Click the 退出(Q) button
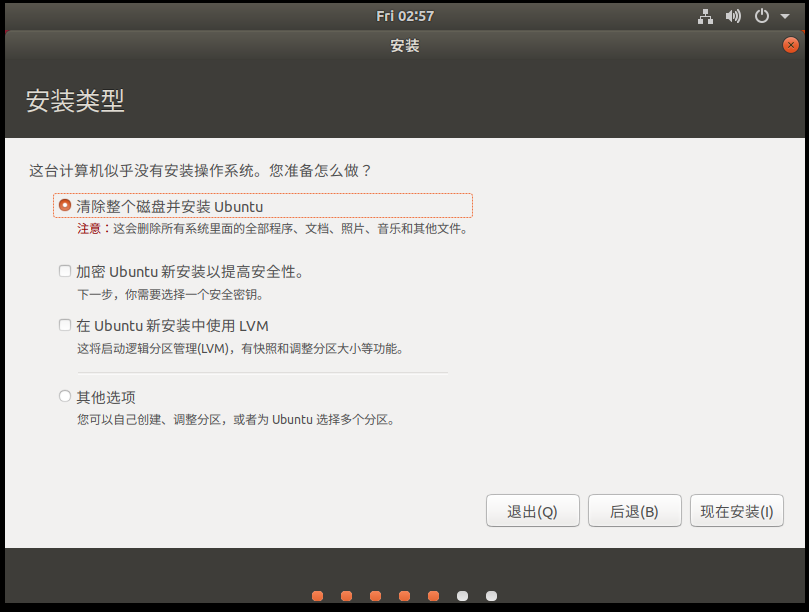This screenshot has width=809, height=612. (x=532, y=511)
